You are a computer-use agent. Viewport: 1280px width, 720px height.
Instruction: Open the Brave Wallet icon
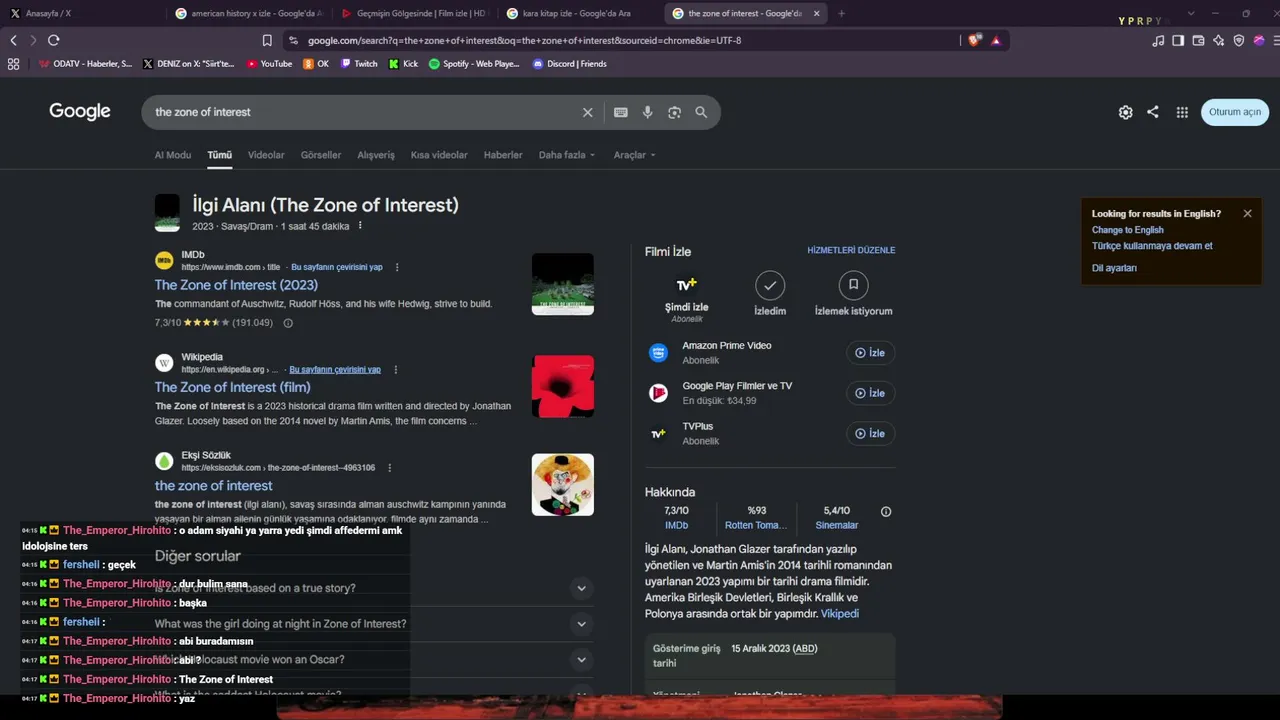point(1198,40)
